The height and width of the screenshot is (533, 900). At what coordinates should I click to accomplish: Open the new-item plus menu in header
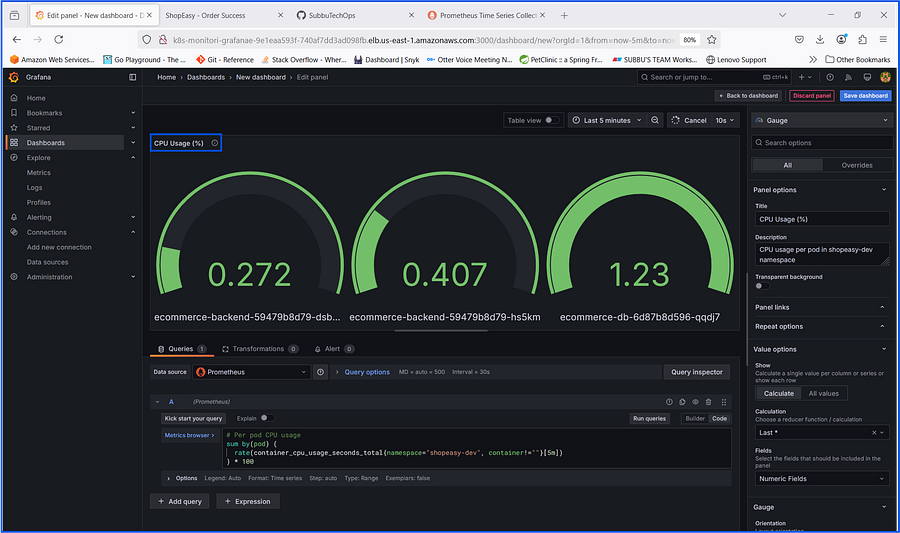[805, 77]
